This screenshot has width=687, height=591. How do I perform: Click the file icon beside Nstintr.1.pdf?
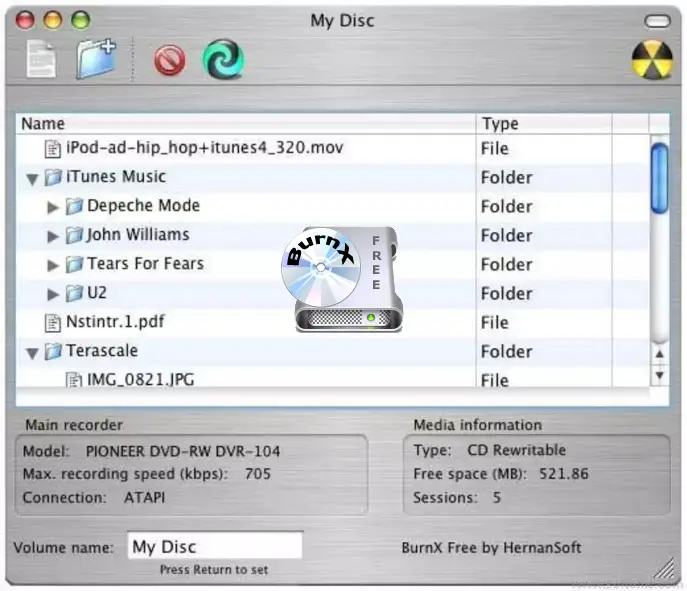coord(53,322)
